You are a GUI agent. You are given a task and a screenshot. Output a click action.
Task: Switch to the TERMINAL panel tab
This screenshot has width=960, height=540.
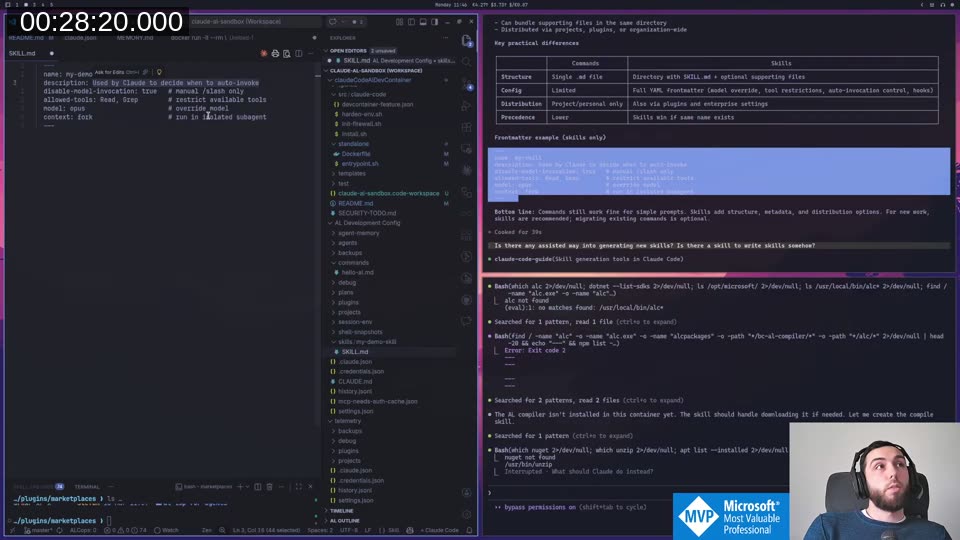coord(87,487)
